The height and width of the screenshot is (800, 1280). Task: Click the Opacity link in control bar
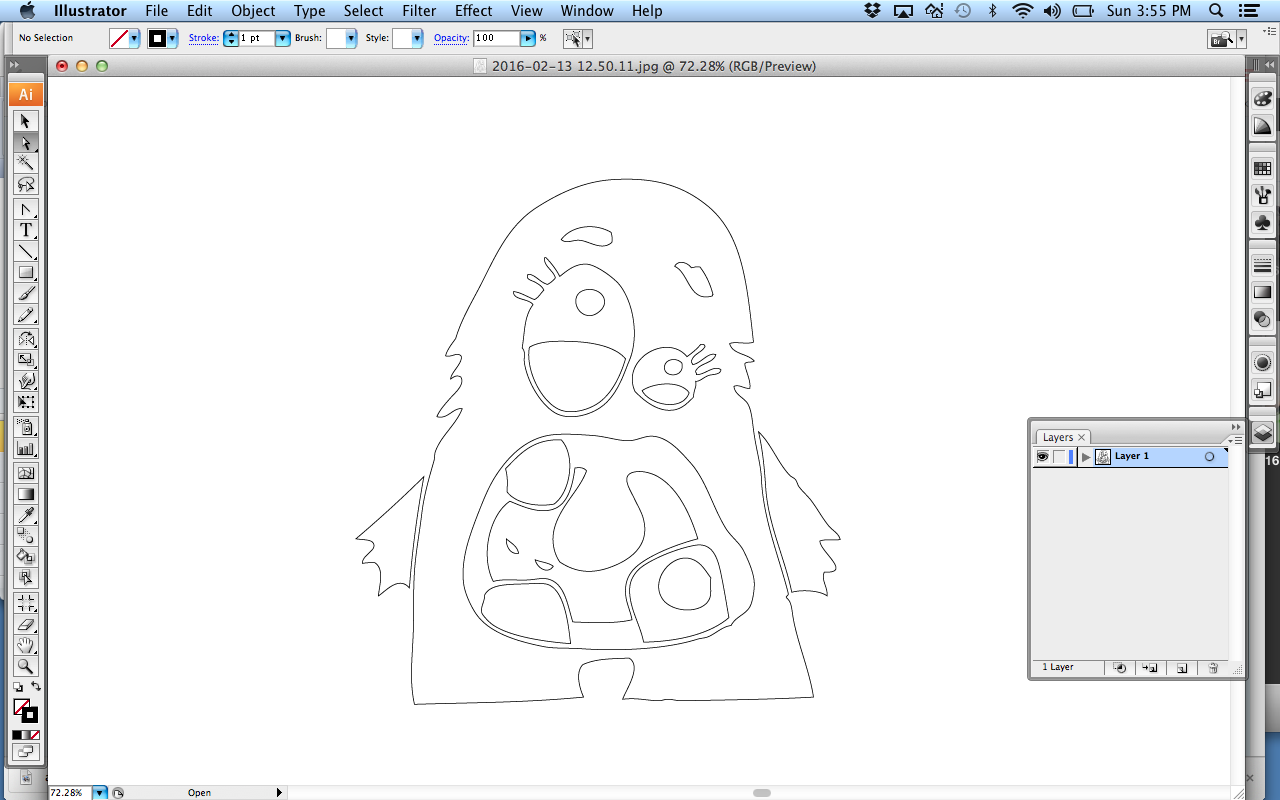click(451, 38)
